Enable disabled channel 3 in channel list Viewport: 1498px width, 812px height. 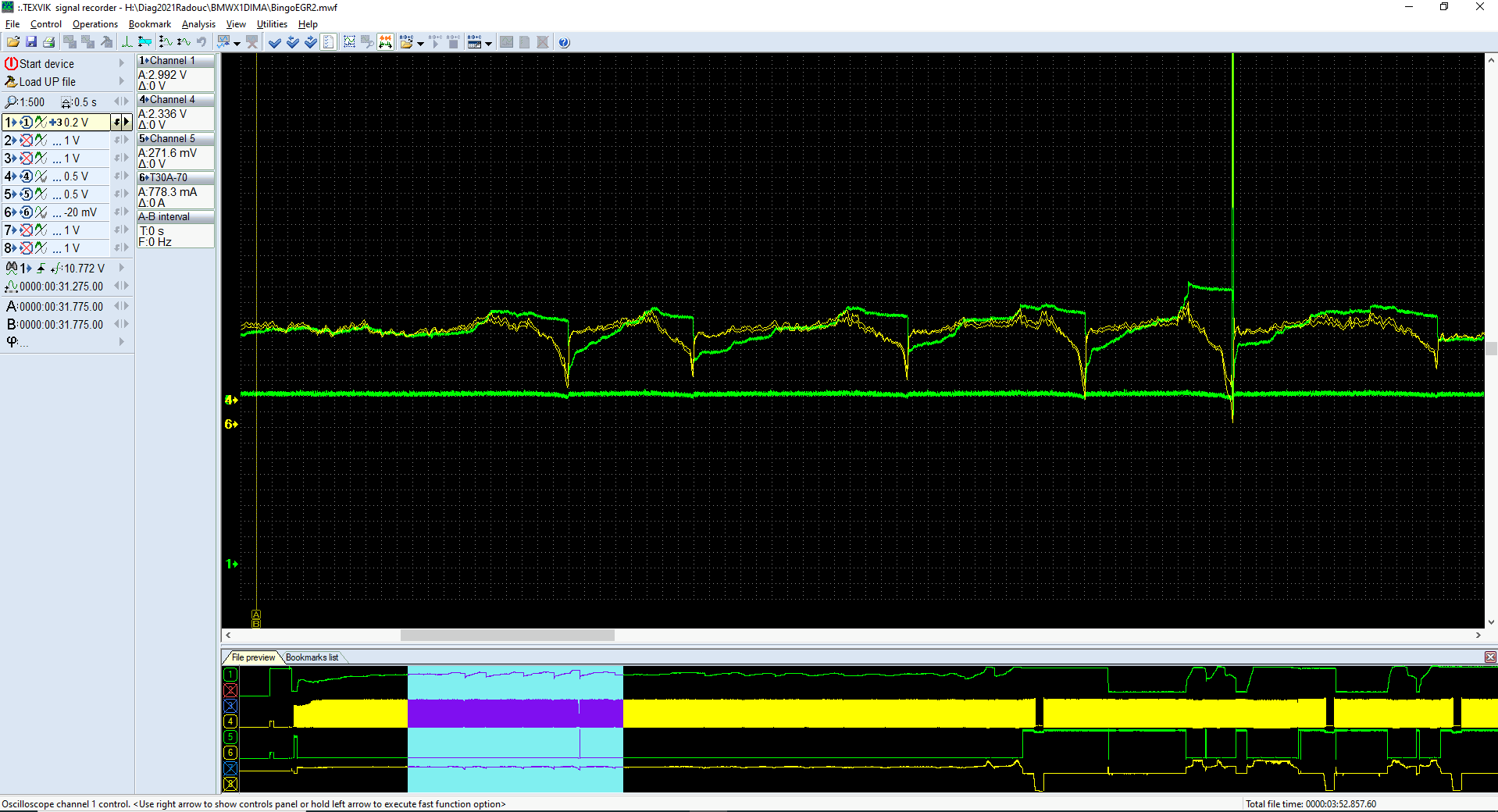coord(26,158)
